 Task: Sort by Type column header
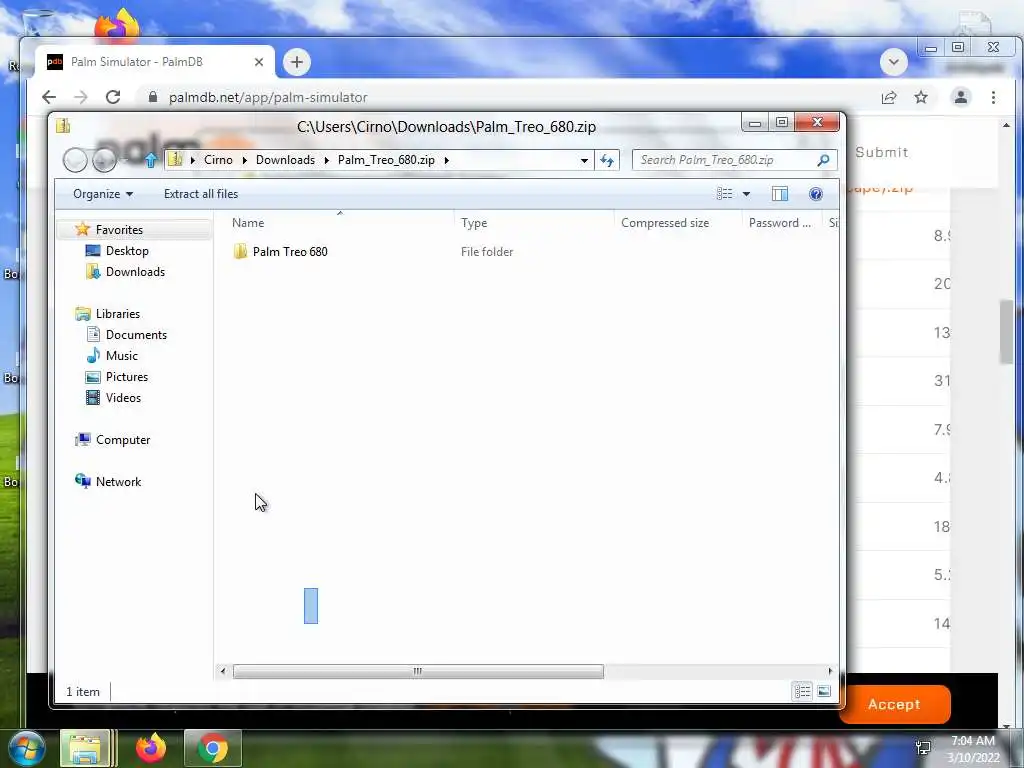coord(474,223)
